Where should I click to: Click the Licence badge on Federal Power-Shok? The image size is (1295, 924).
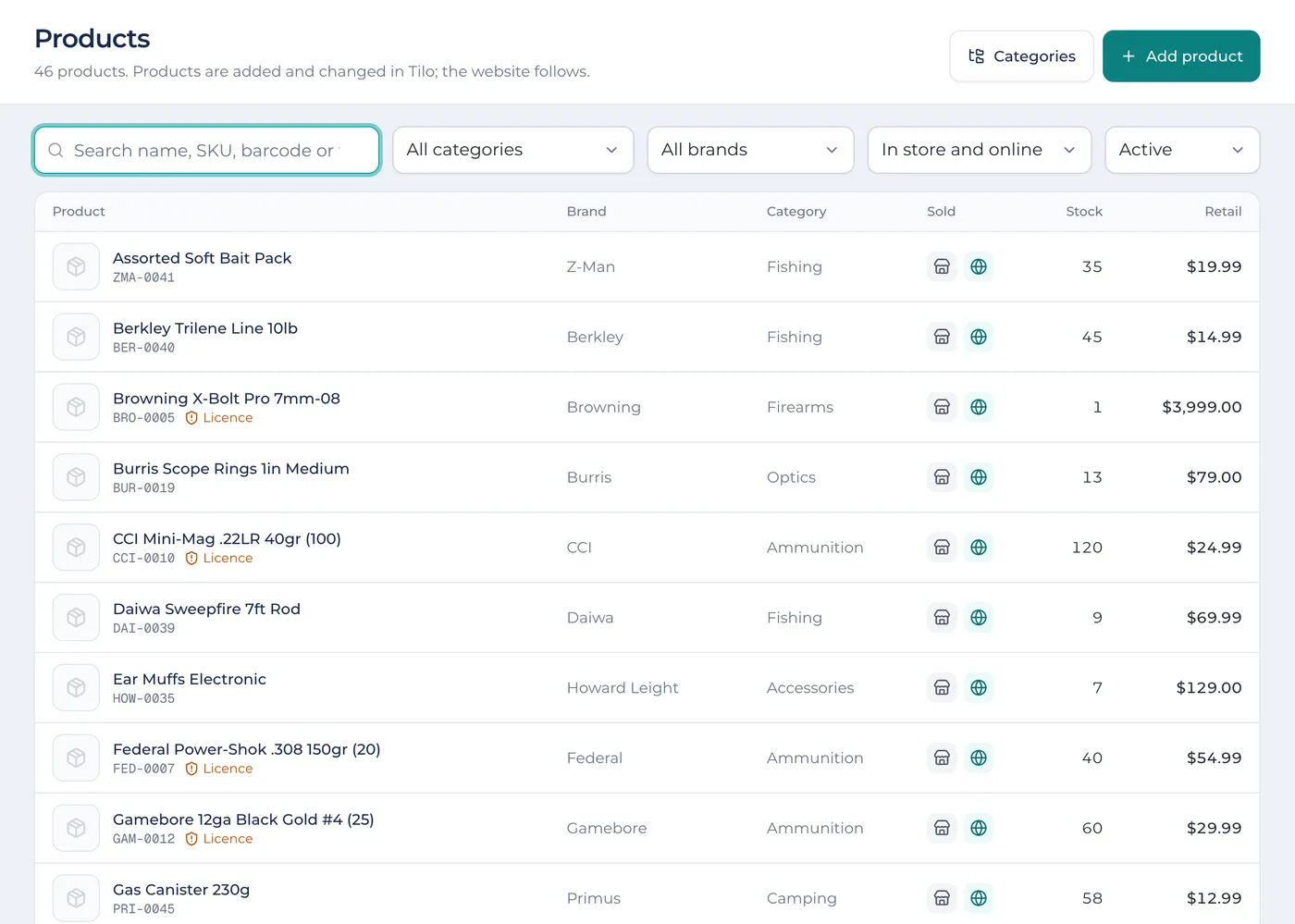(219, 769)
